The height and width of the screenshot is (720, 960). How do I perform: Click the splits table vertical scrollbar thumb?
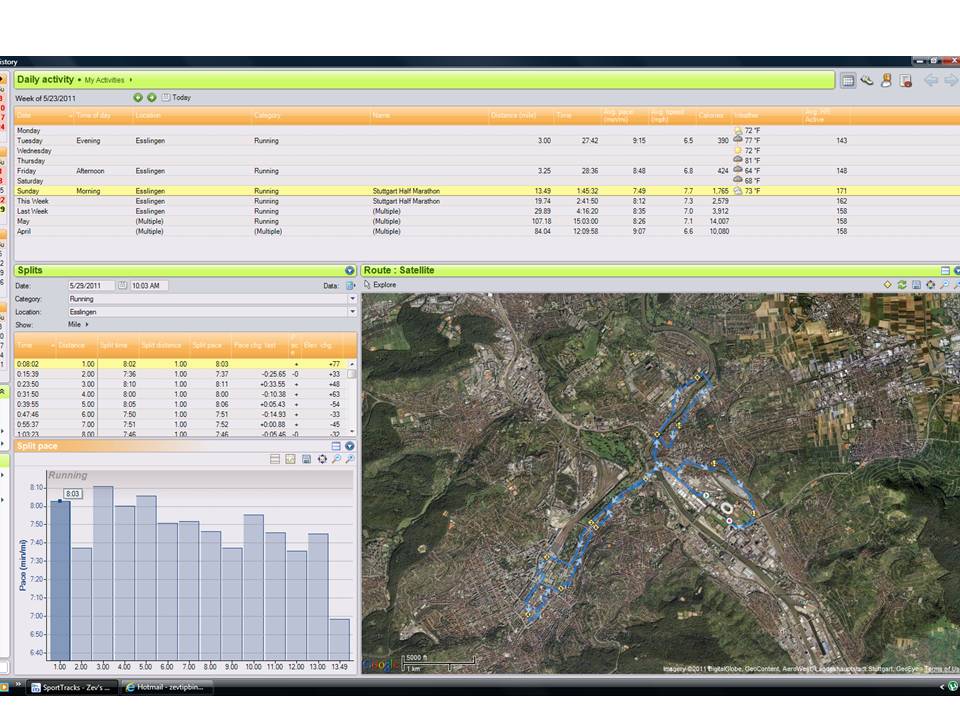tap(352, 374)
